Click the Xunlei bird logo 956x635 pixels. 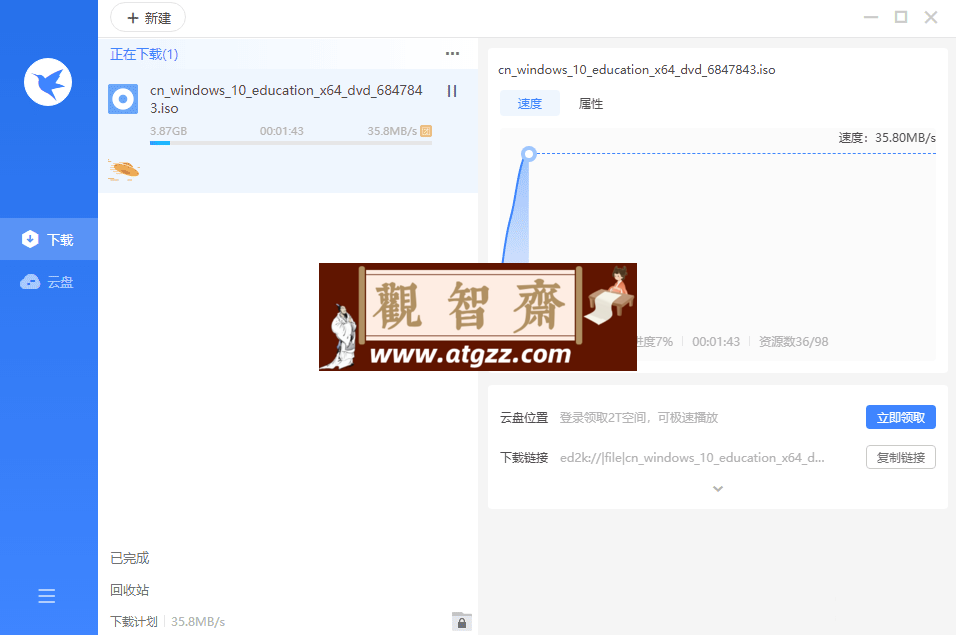[x=48, y=82]
